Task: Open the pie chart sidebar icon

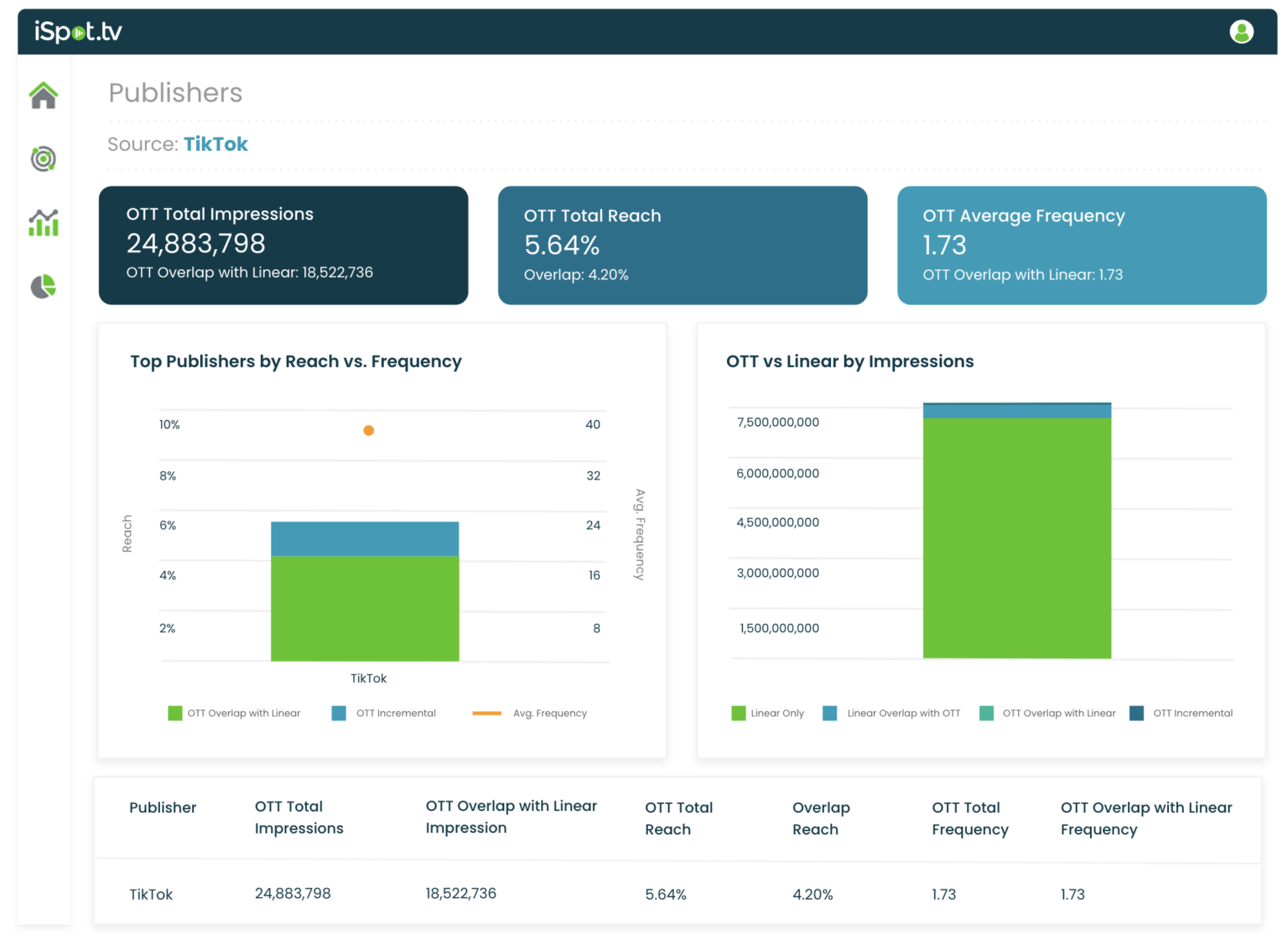Action: point(44,287)
